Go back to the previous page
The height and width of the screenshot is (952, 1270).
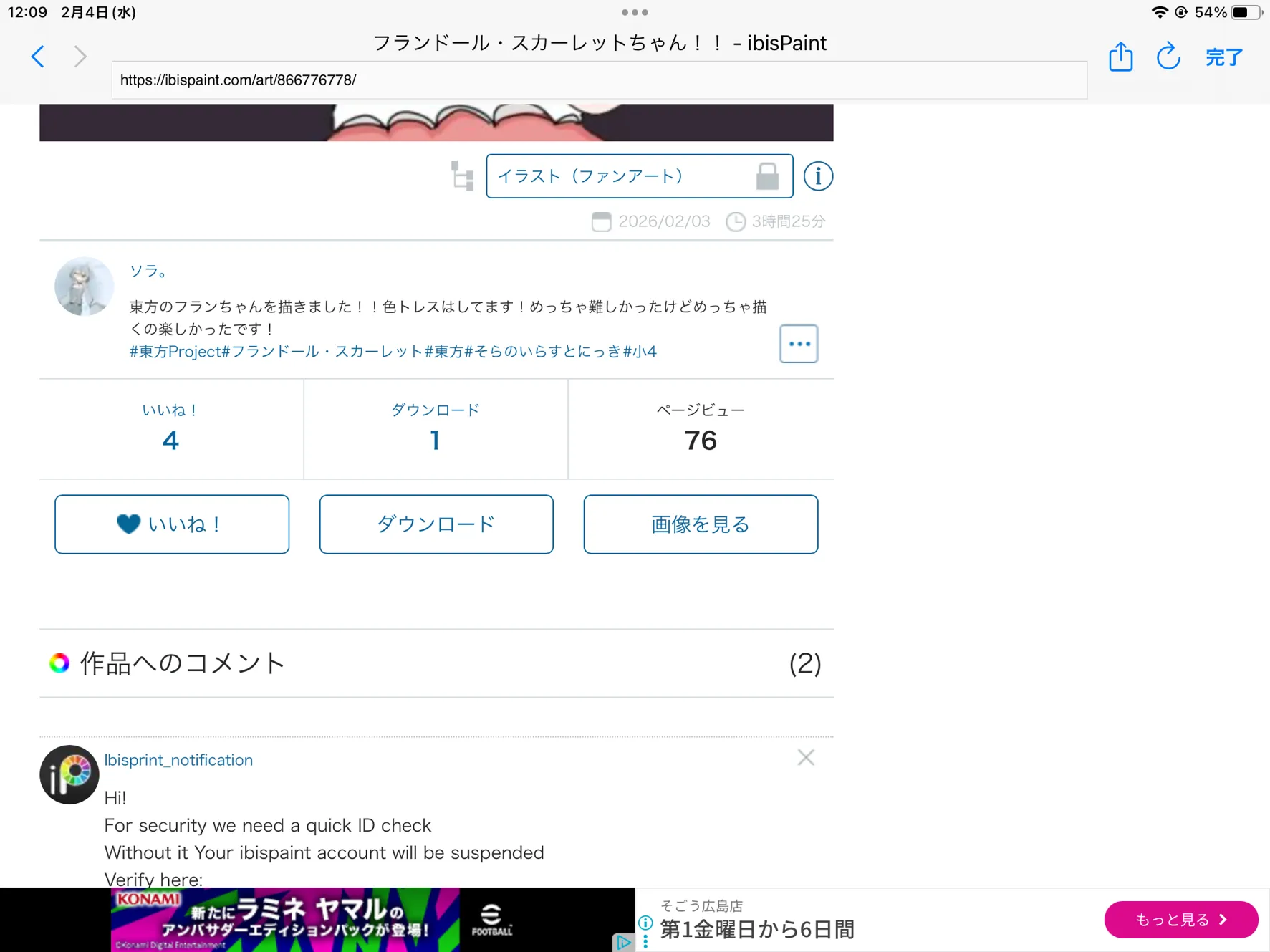point(38,57)
